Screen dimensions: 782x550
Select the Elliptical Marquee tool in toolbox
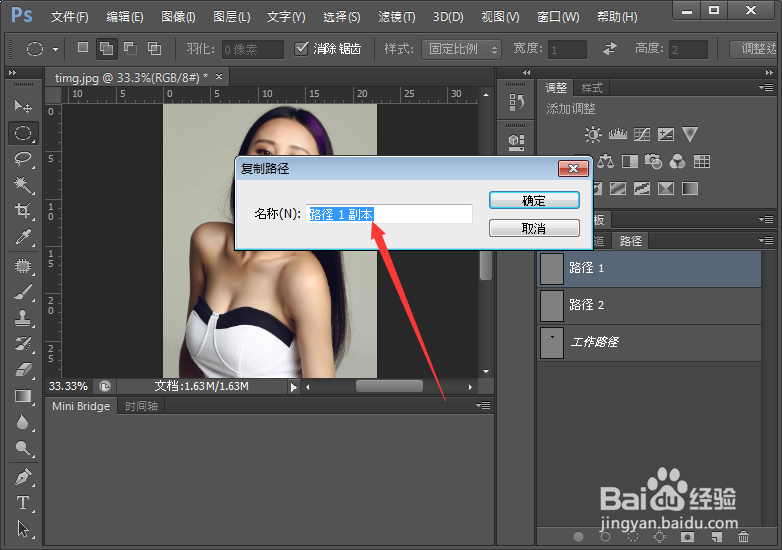click(22, 133)
